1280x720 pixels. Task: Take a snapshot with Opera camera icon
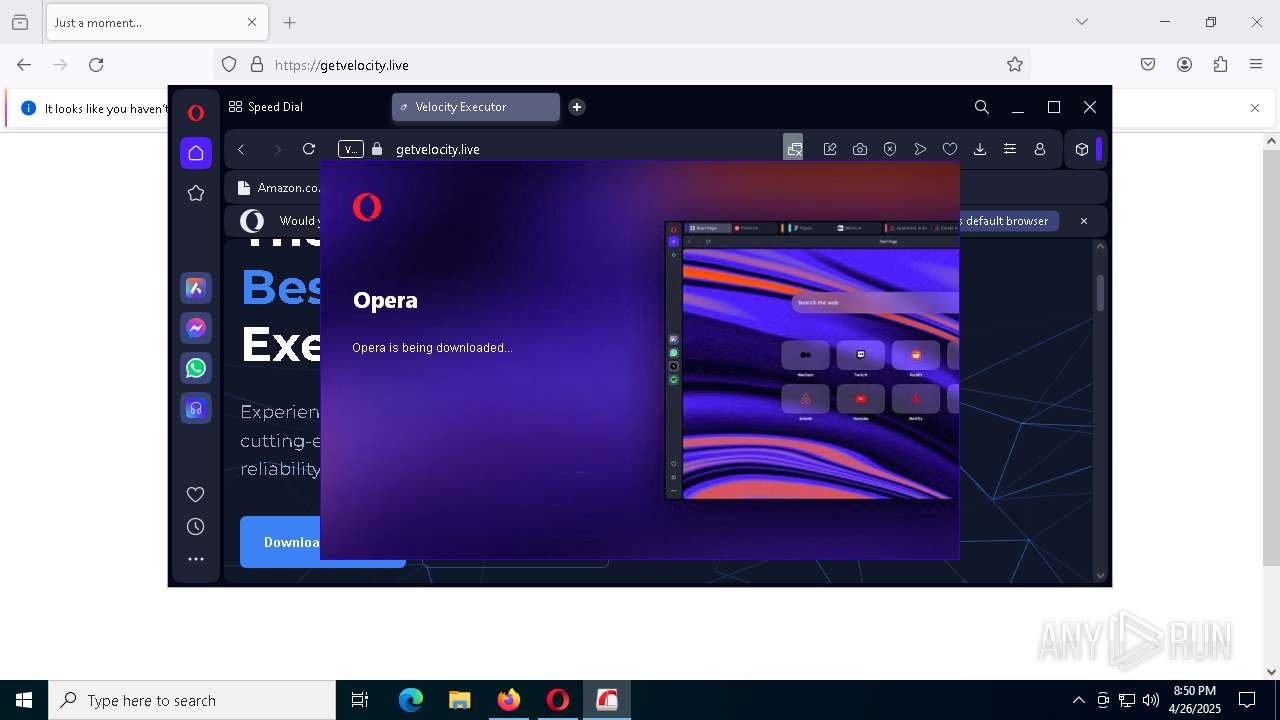click(860, 149)
